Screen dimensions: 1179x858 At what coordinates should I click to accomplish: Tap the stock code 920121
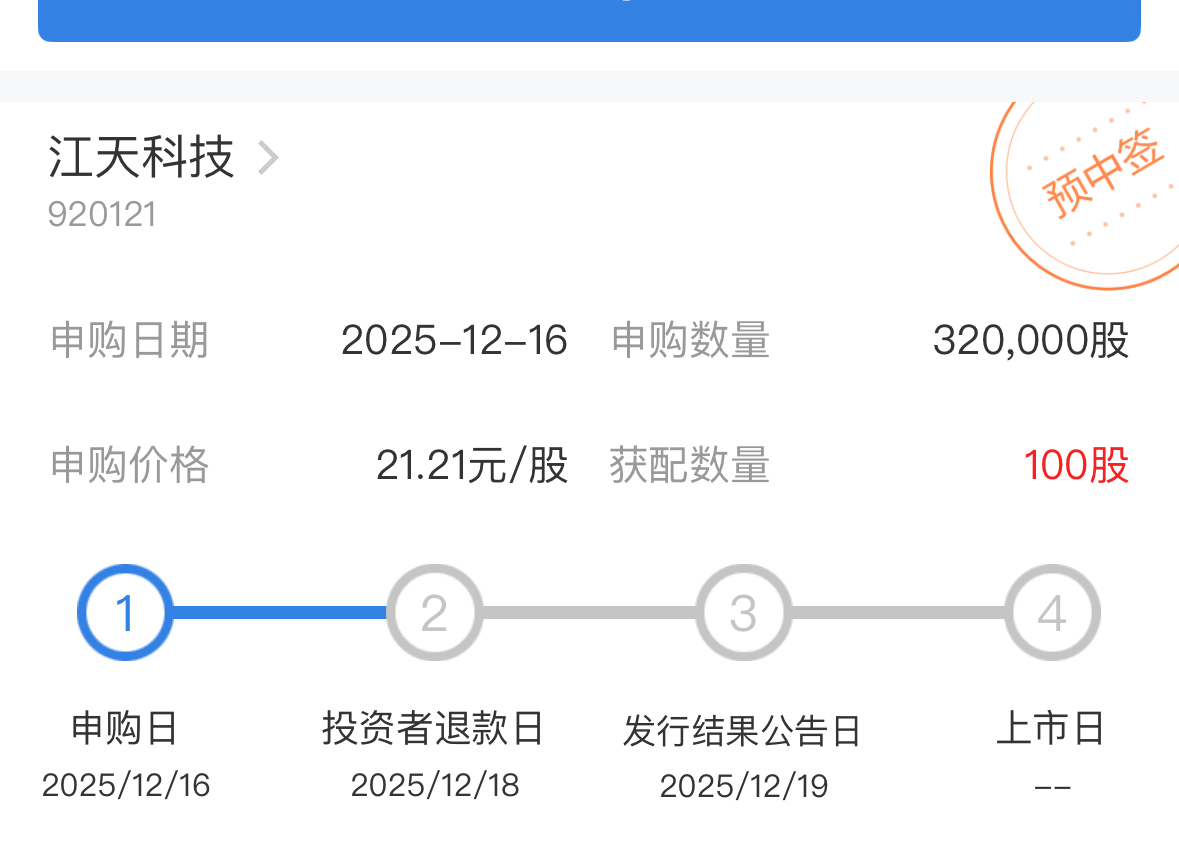click(x=102, y=214)
